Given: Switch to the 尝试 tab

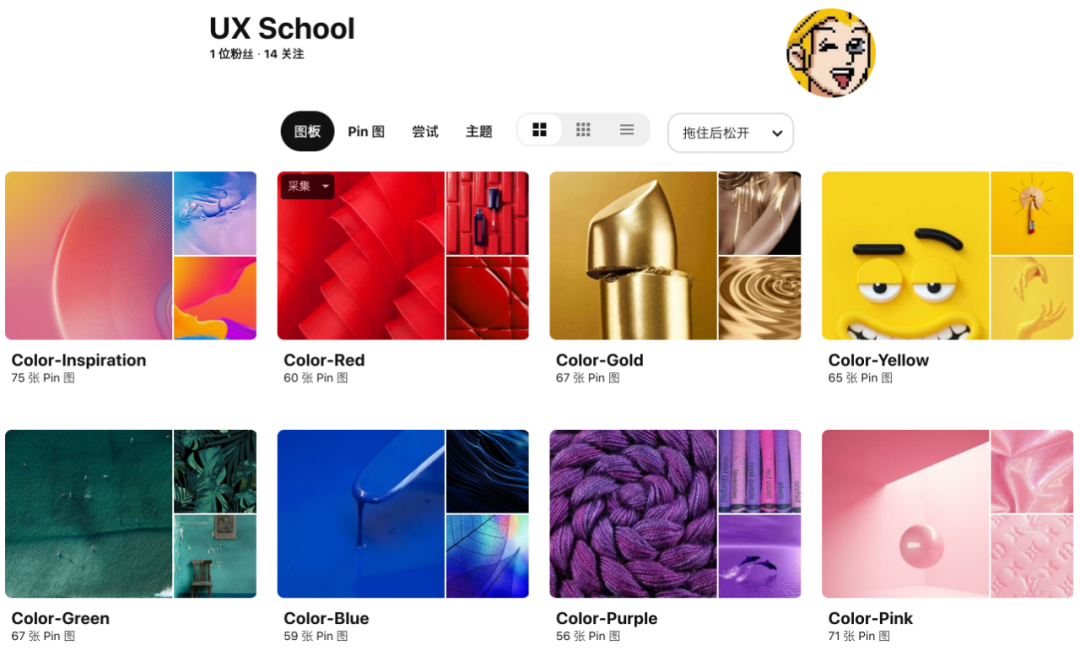Looking at the screenshot, I should (x=425, y=132).
